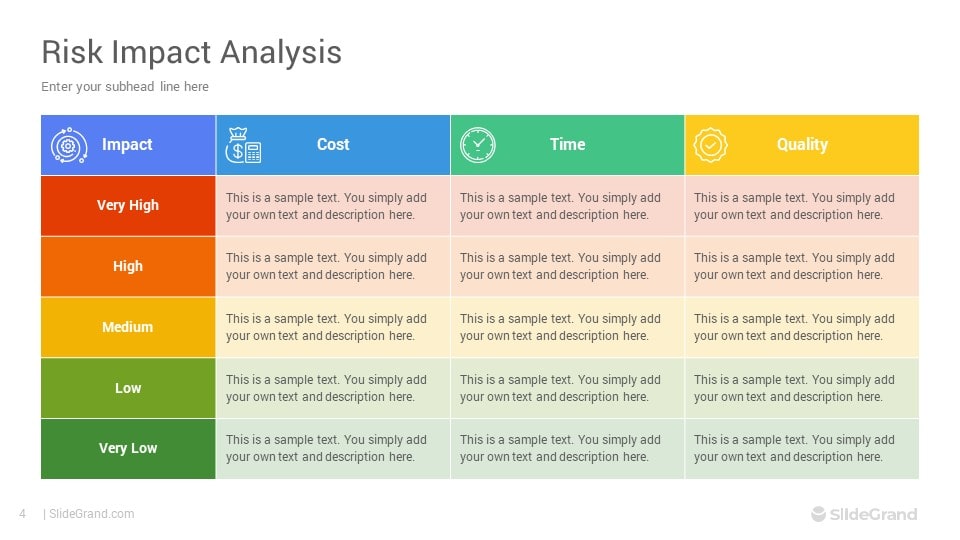The width and height of the screenshot is (960, 540).
Task: Click the Low green row label
Action: (128, 388)
